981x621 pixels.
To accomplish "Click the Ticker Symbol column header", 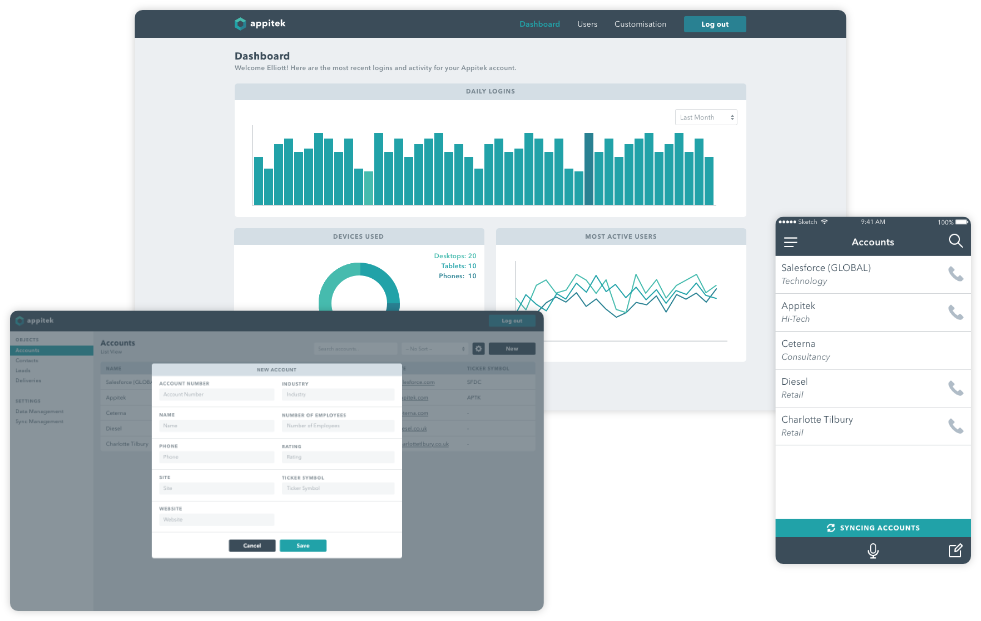I will pos(488,368).
